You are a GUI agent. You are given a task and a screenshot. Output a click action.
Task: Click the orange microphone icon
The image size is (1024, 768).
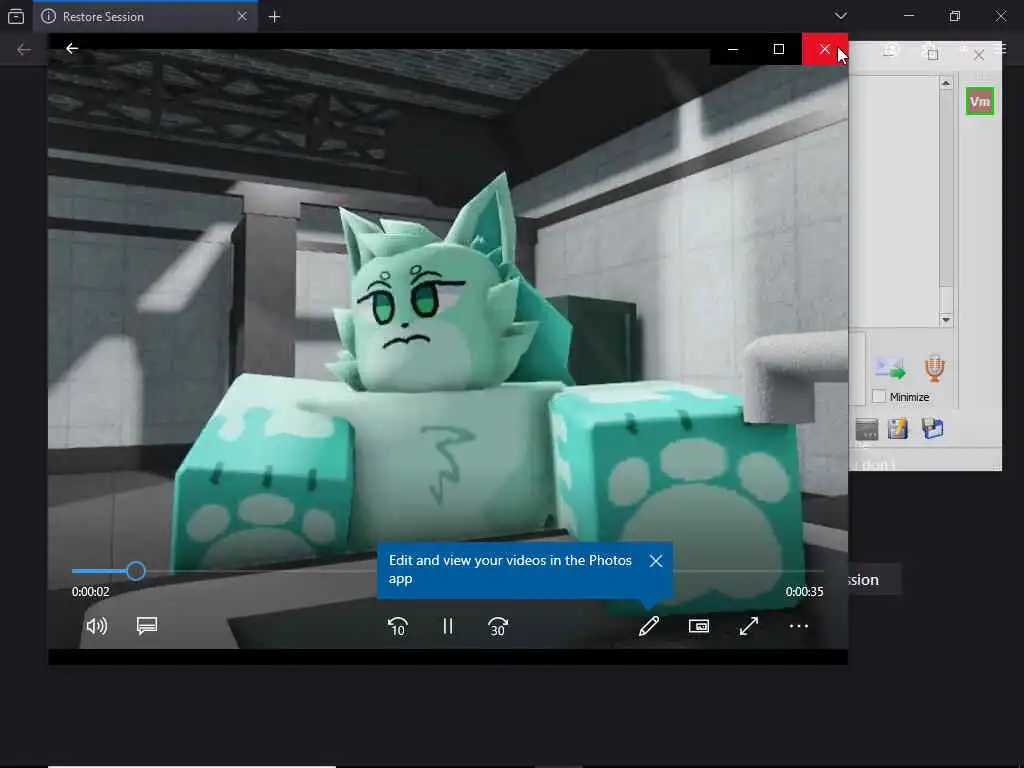coord(935,368)
